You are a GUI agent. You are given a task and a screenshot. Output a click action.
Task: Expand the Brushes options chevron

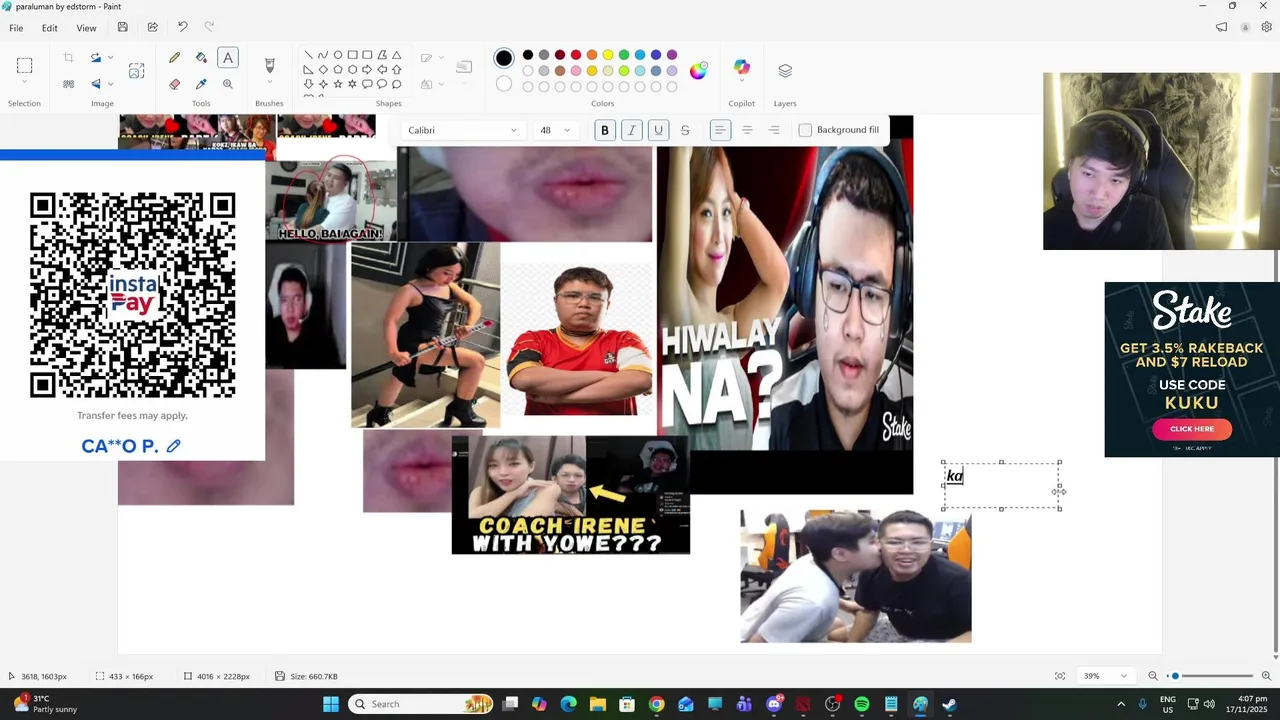[x=269, y=84]
